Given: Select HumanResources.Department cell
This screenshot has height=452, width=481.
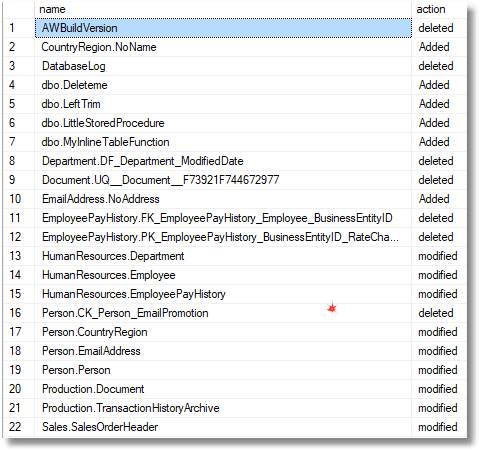Looking at the screenshot, I should click(223, 256).
